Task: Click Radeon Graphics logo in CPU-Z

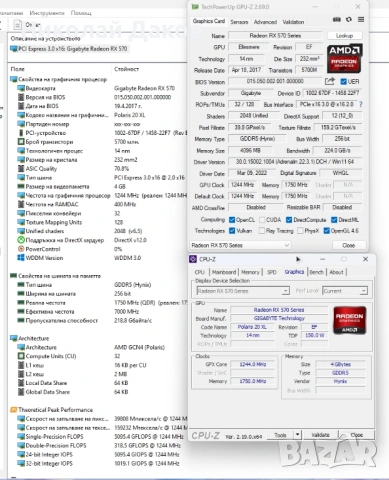Action: [349, 320]
